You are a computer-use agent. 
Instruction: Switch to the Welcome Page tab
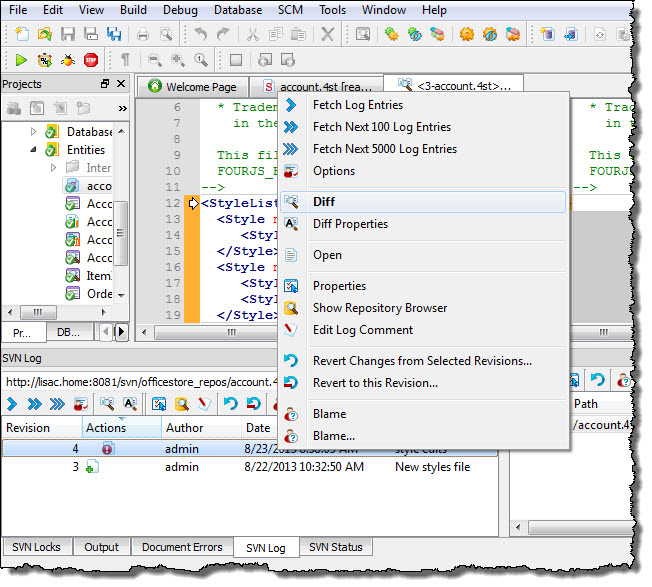pyautogui.click(x=193, y=87)
